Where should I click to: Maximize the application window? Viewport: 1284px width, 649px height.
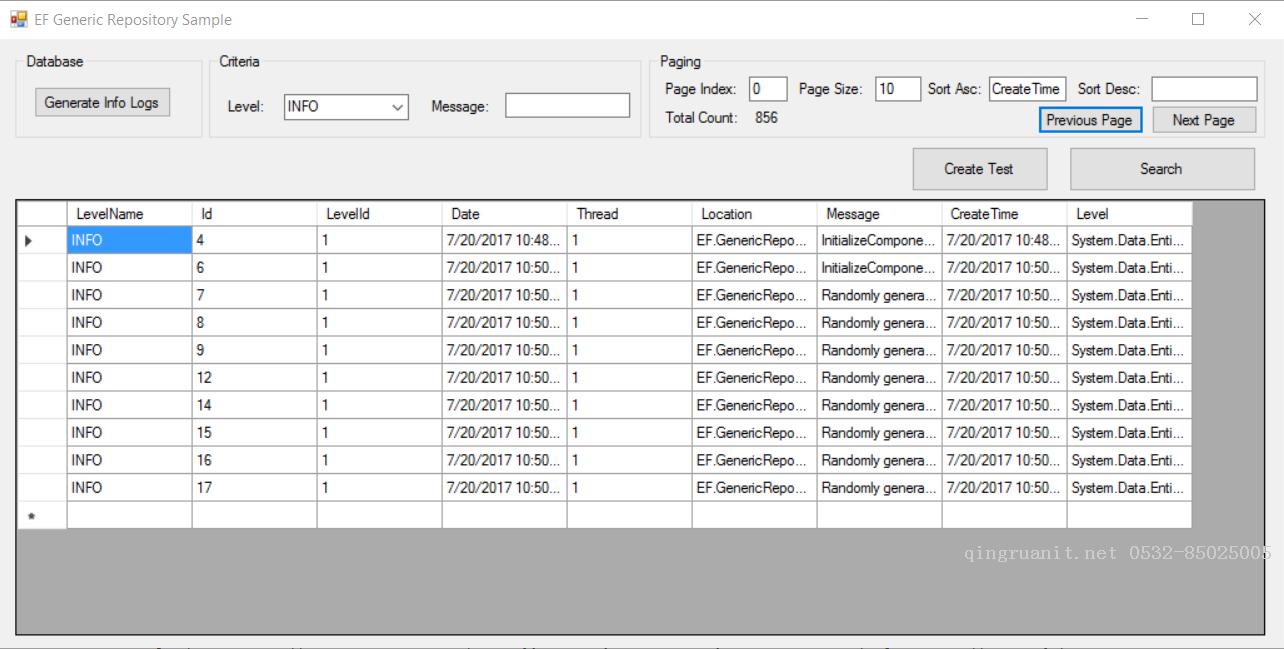1198,19
